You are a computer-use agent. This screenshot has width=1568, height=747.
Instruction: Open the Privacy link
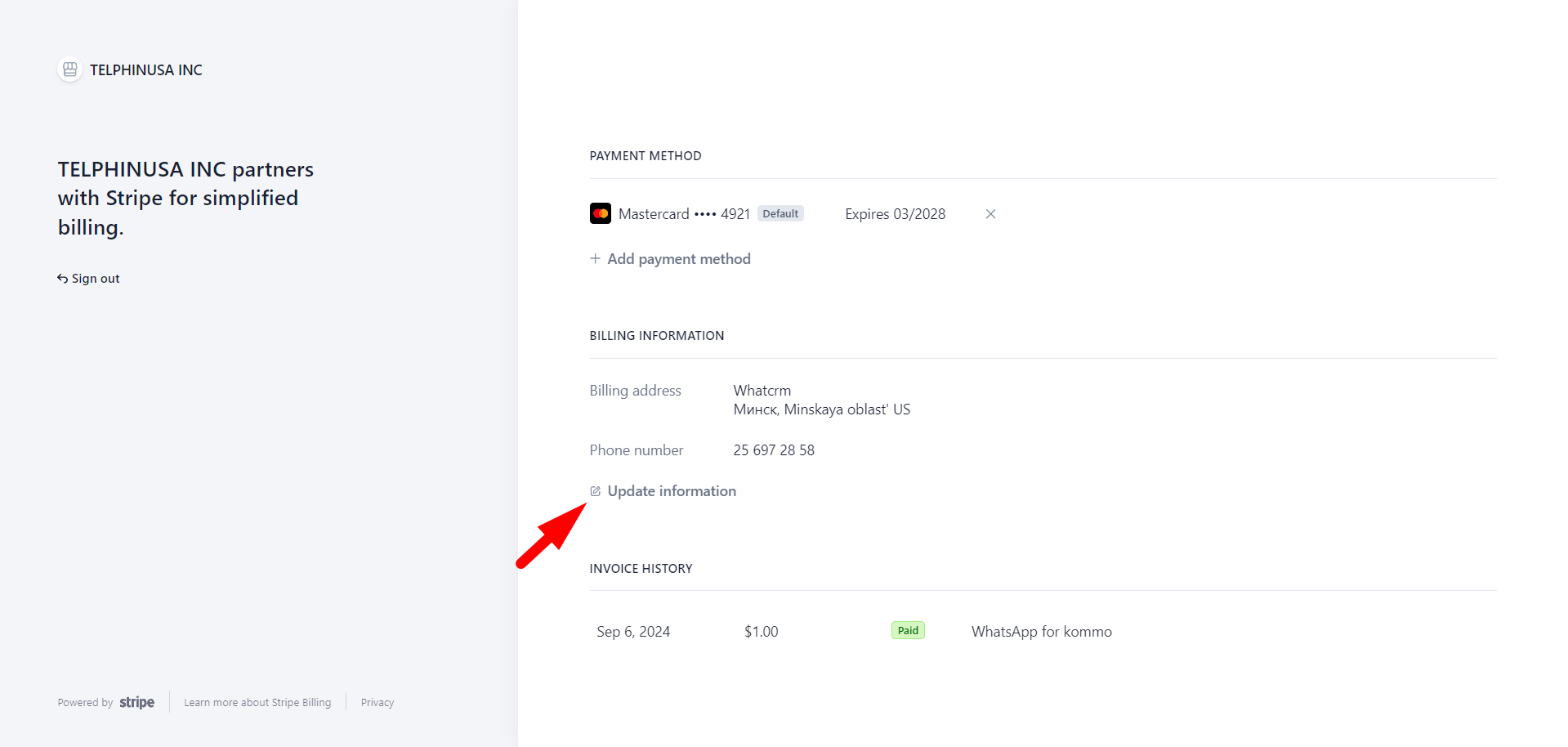[377, 703]
